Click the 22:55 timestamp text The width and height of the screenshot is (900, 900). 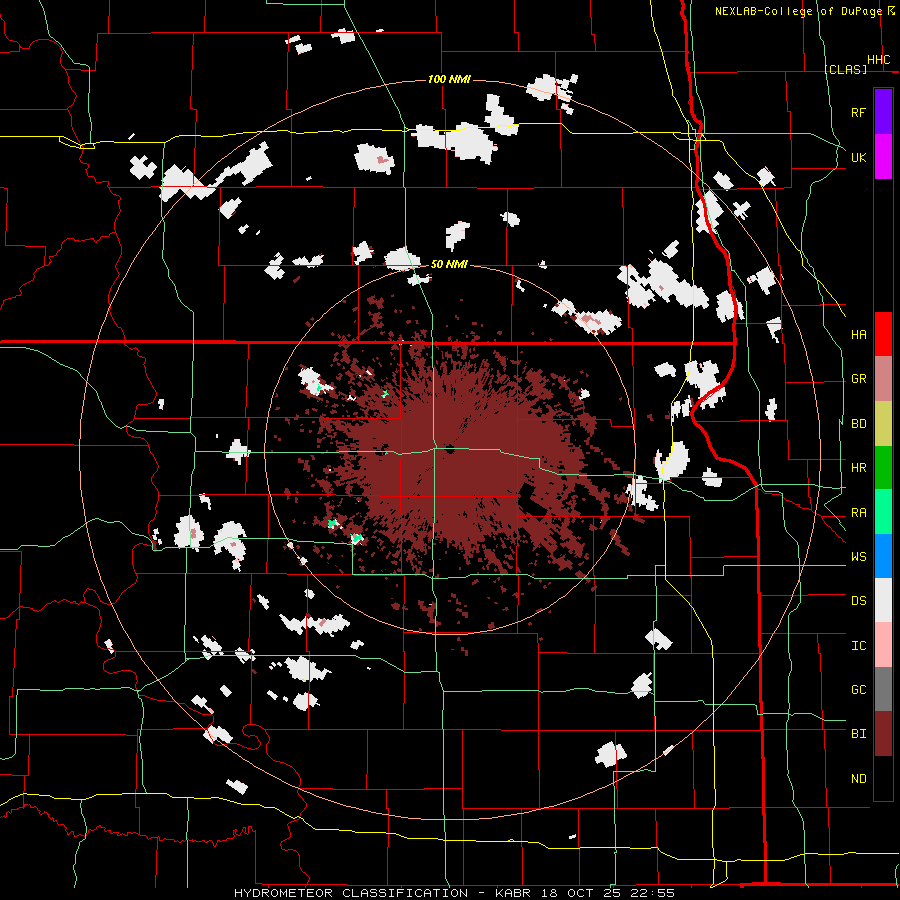(x=651, y=893)
